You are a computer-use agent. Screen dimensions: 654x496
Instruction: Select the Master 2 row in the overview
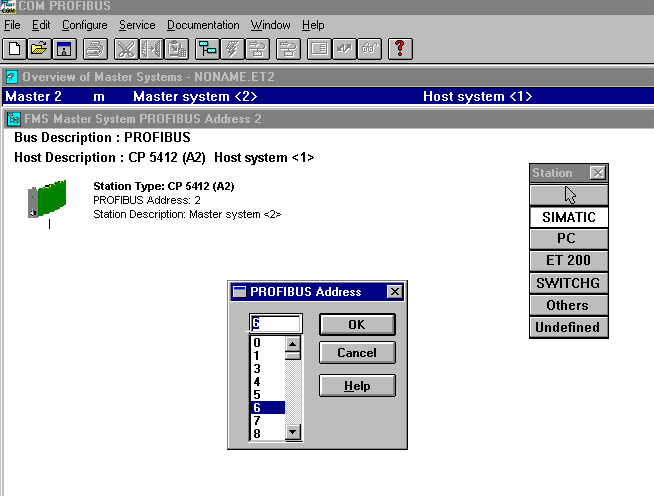(328, 96)
